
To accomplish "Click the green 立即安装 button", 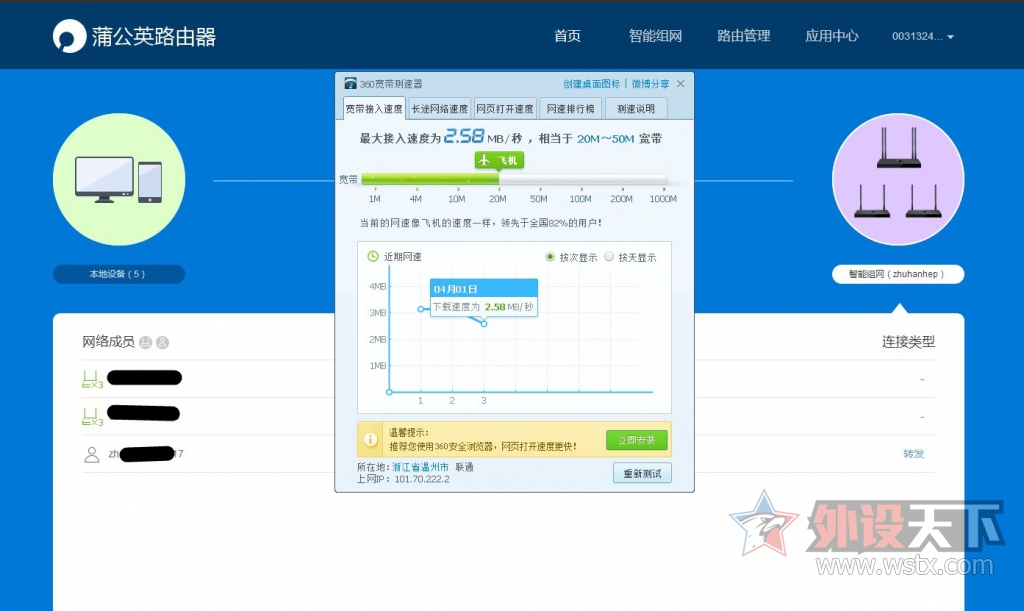I will click(637, 440).
